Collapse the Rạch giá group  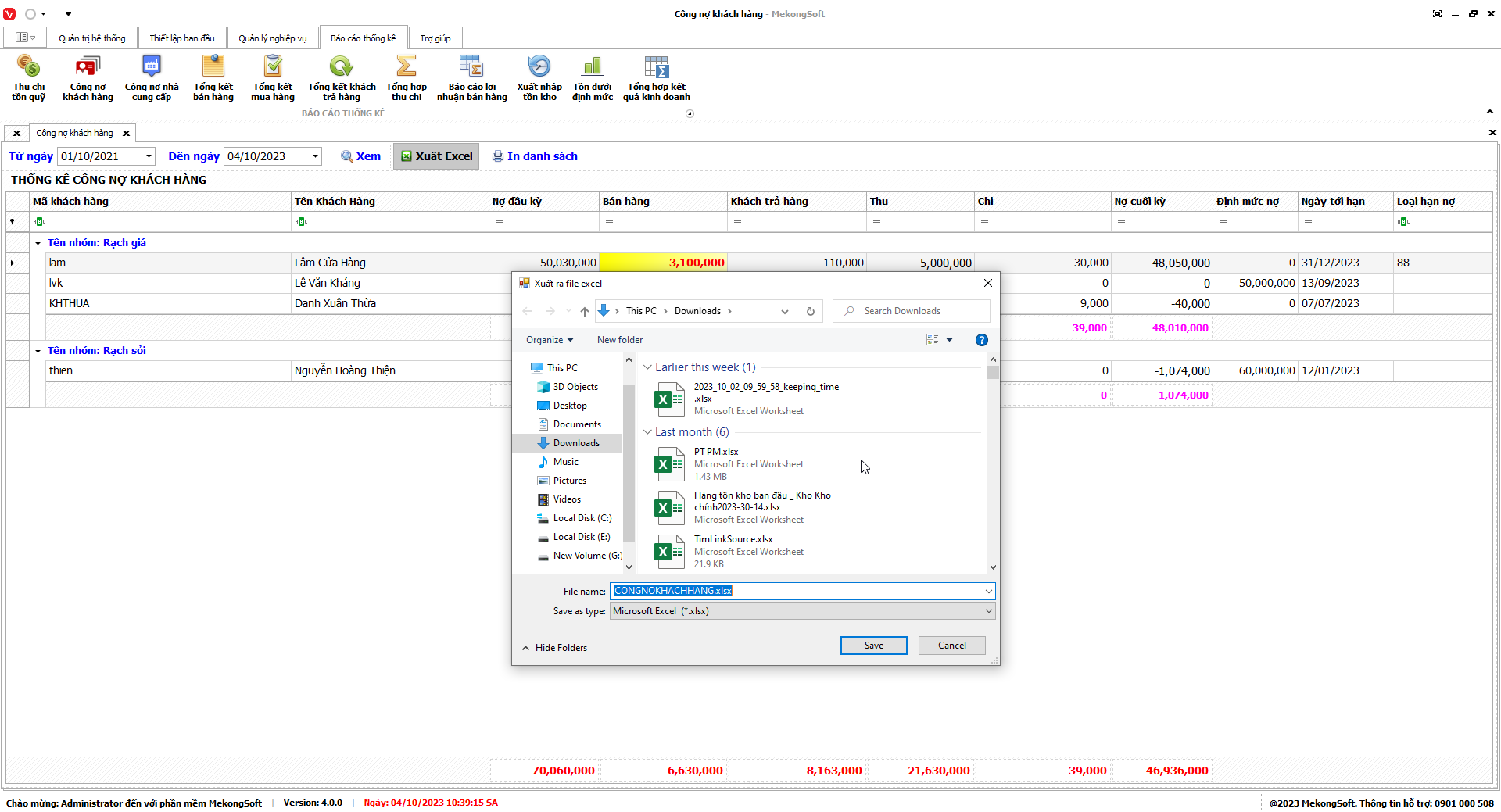38,243
